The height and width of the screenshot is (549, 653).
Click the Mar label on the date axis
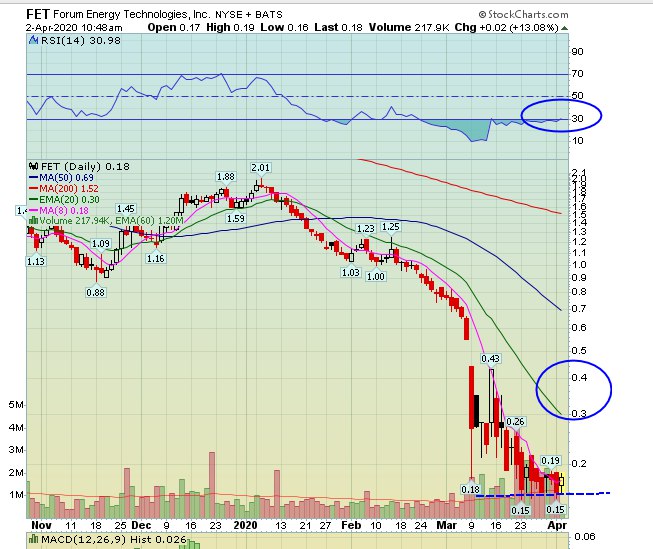point(447,526)
